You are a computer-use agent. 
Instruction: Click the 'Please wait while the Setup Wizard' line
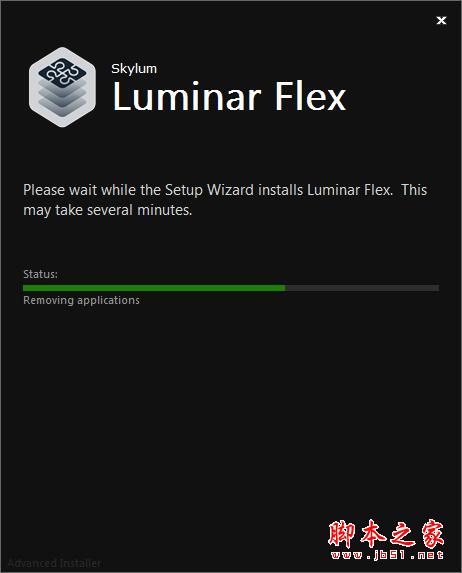[225, 190]
